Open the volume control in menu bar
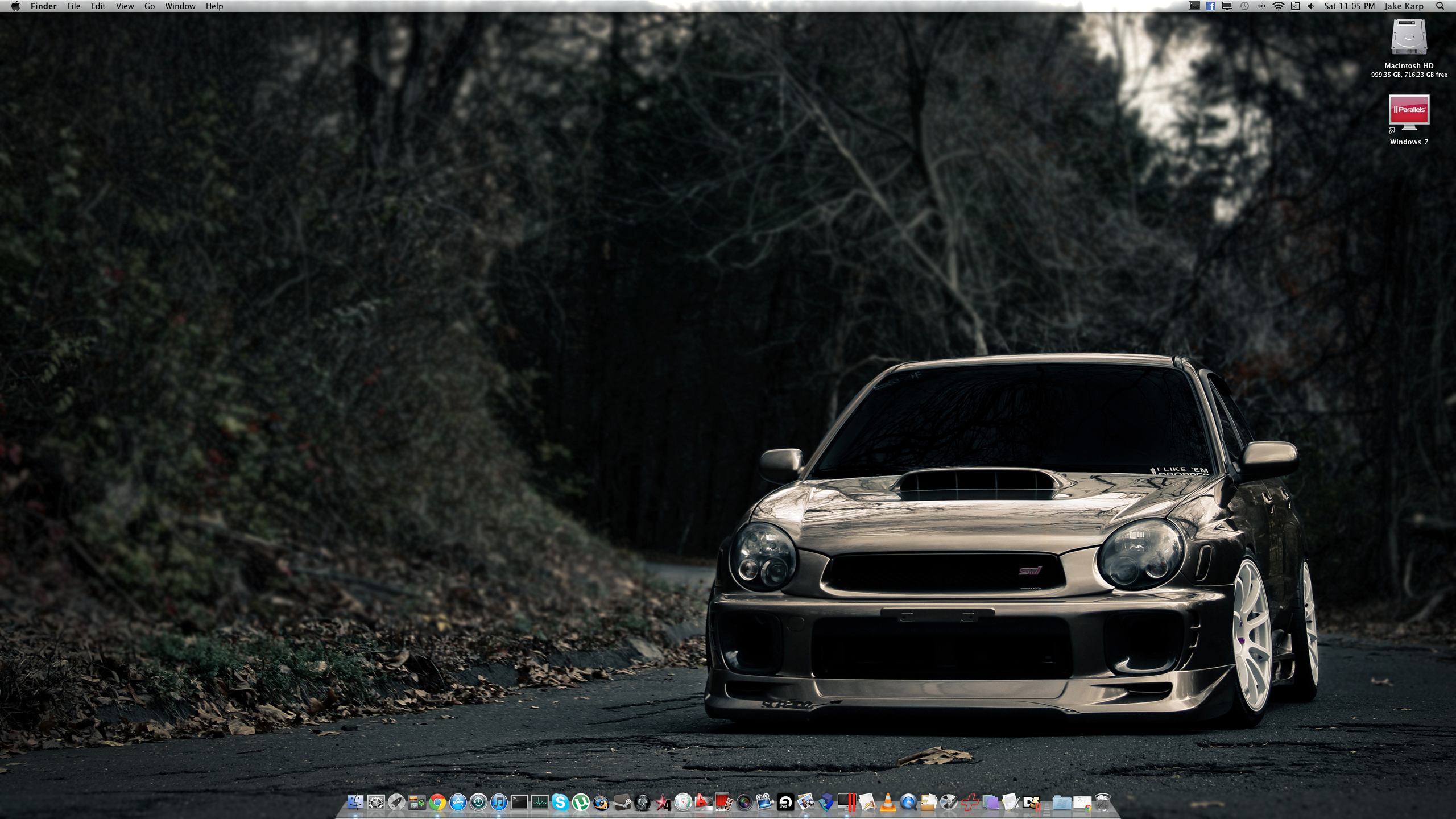The width and height of the screenshot is (1456, 819). click(x=1311, y=6)
